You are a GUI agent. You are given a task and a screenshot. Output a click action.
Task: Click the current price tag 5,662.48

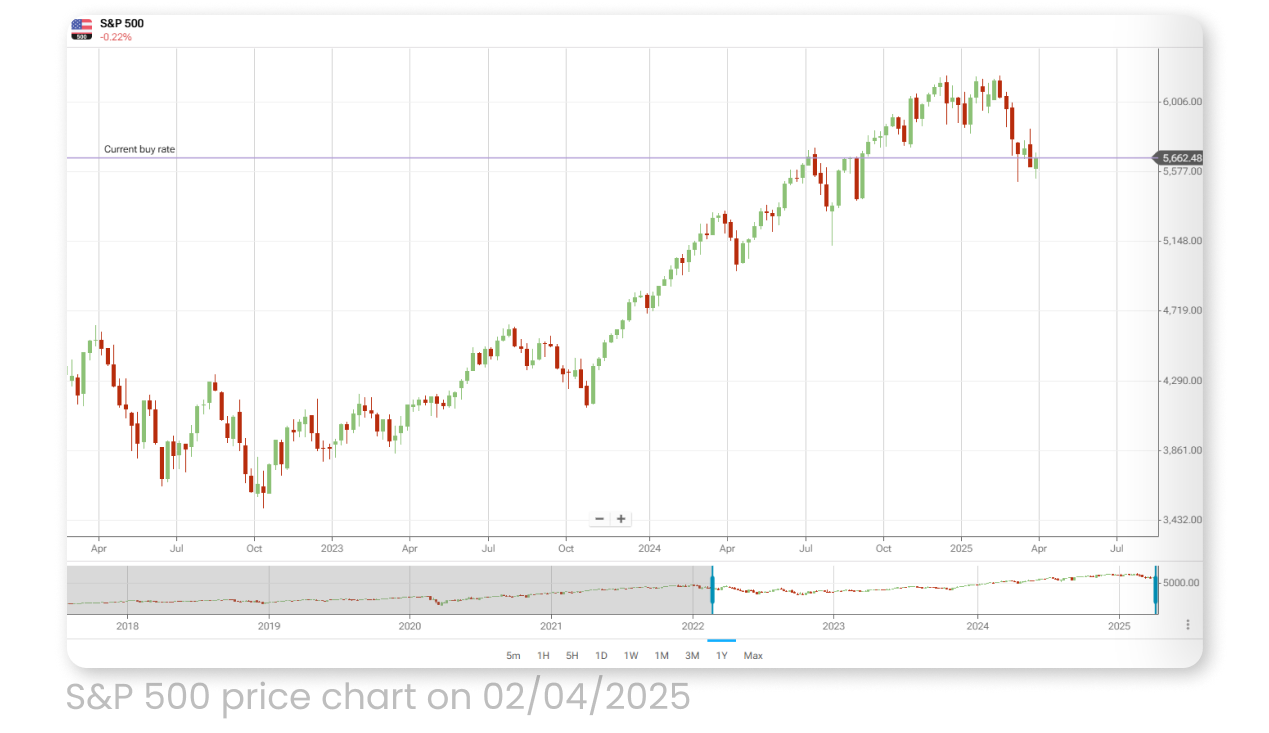tap(1180, 157)
